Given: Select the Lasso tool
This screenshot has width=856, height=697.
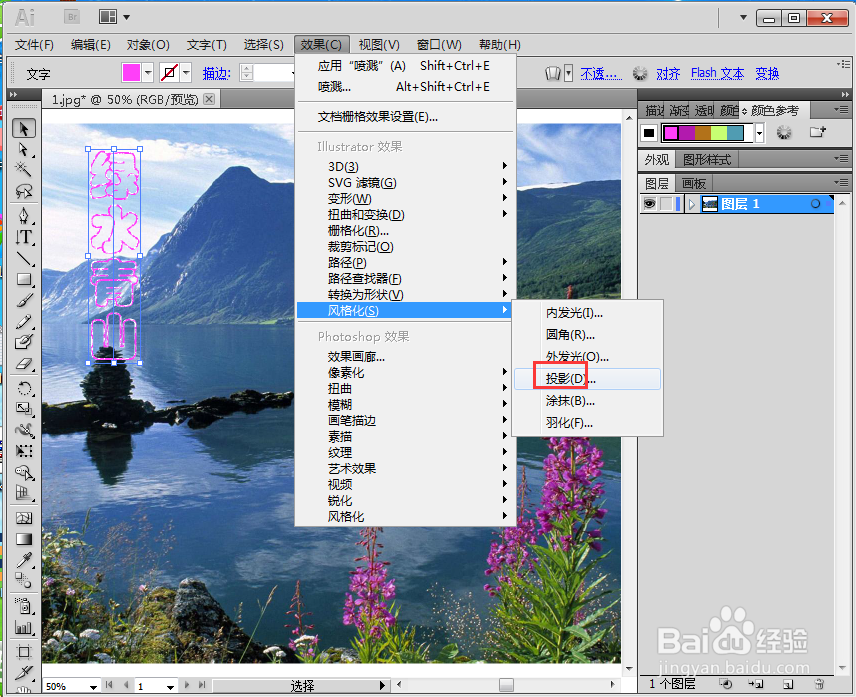Looking at the screenshot, I should point(23,190).
